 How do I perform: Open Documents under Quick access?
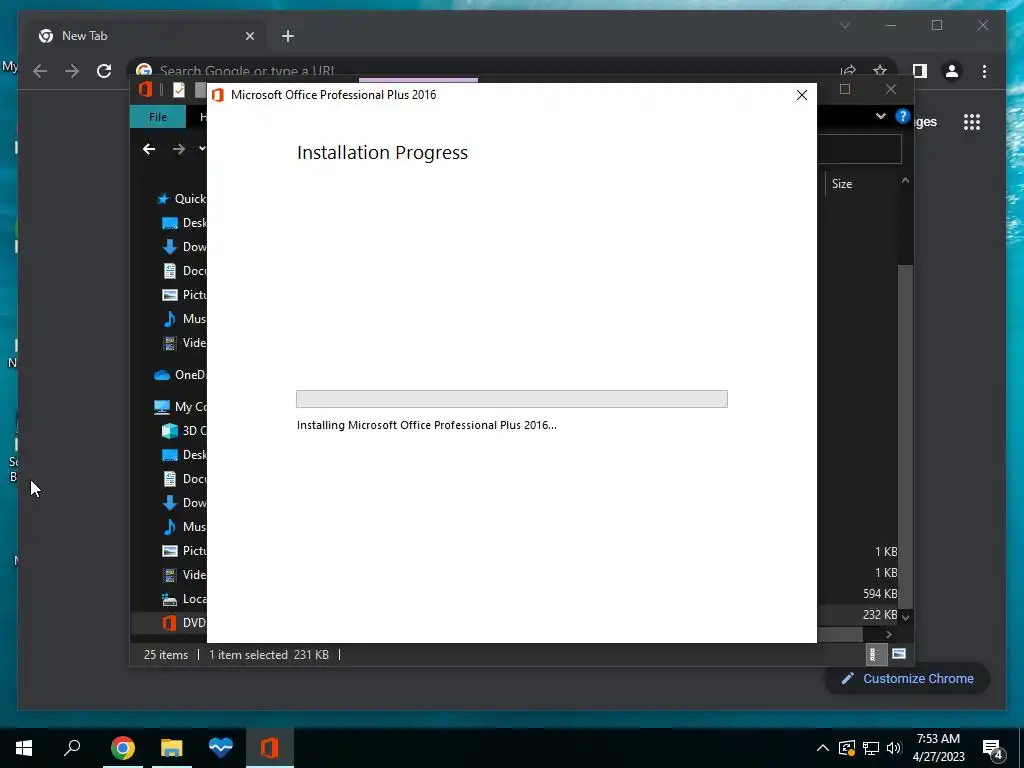click(184, 270)
